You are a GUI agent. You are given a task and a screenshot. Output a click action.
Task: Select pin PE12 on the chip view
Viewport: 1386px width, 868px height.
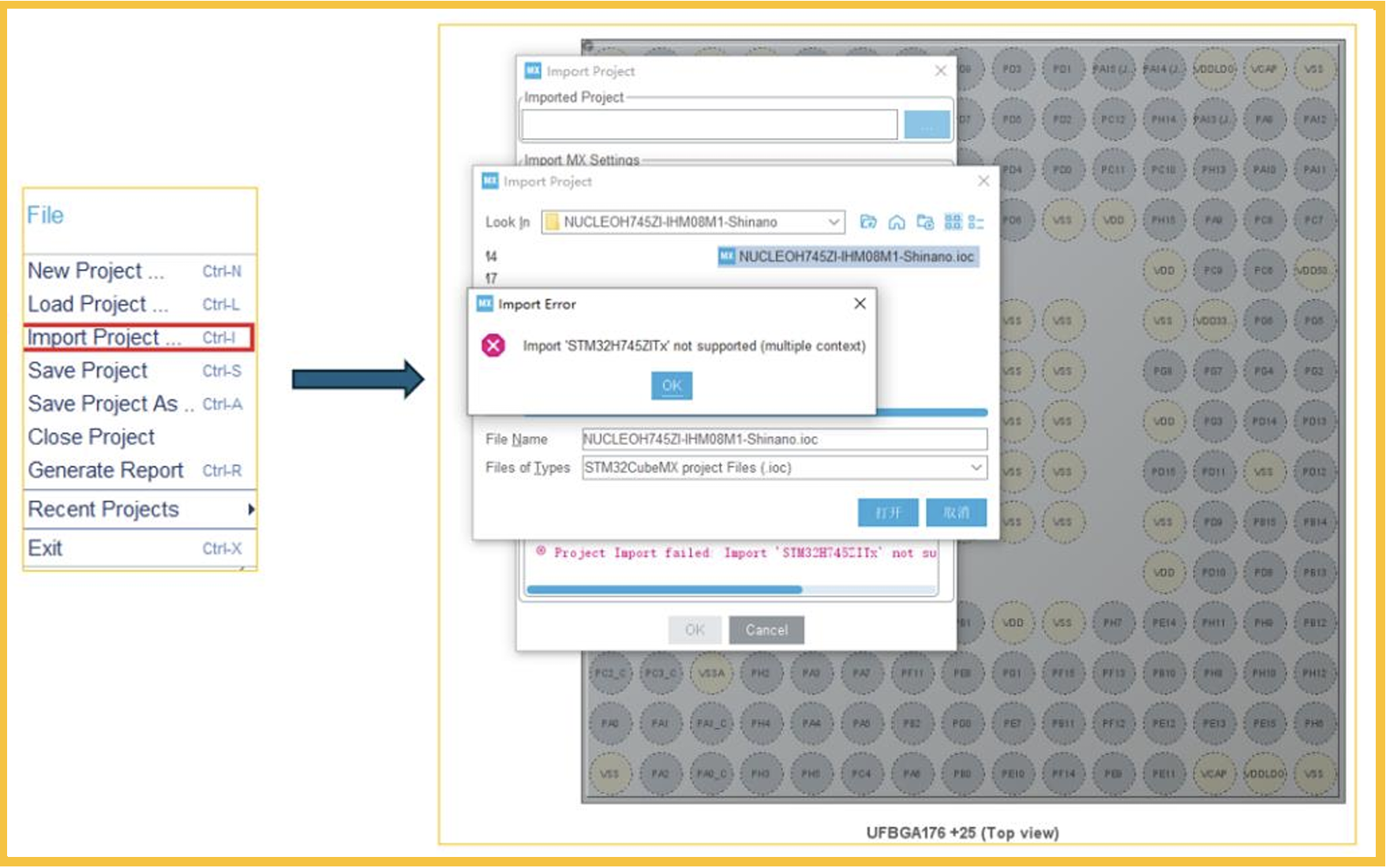[1163, 723]
